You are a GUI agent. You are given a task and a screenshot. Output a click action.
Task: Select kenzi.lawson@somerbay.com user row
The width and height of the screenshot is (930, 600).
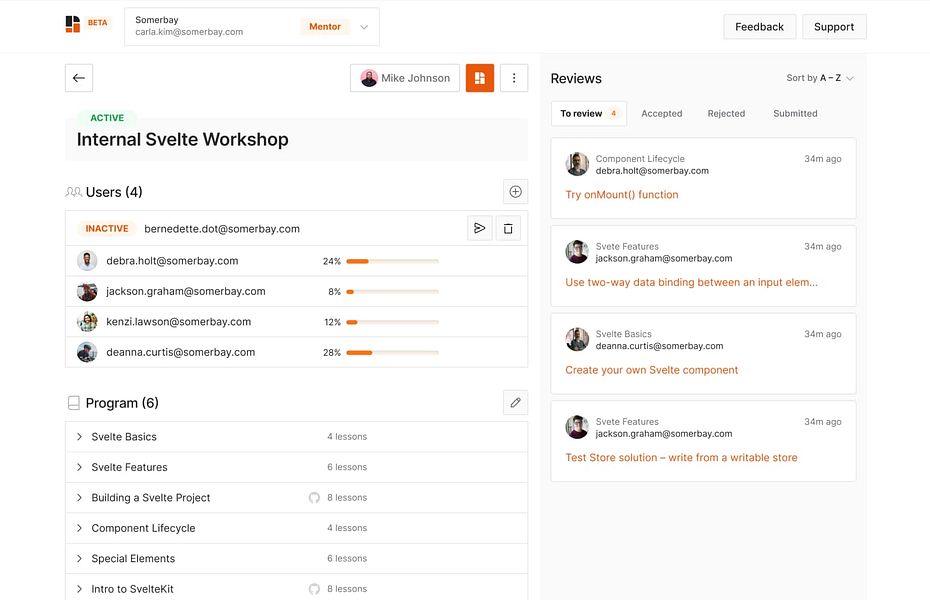[297, 322]
